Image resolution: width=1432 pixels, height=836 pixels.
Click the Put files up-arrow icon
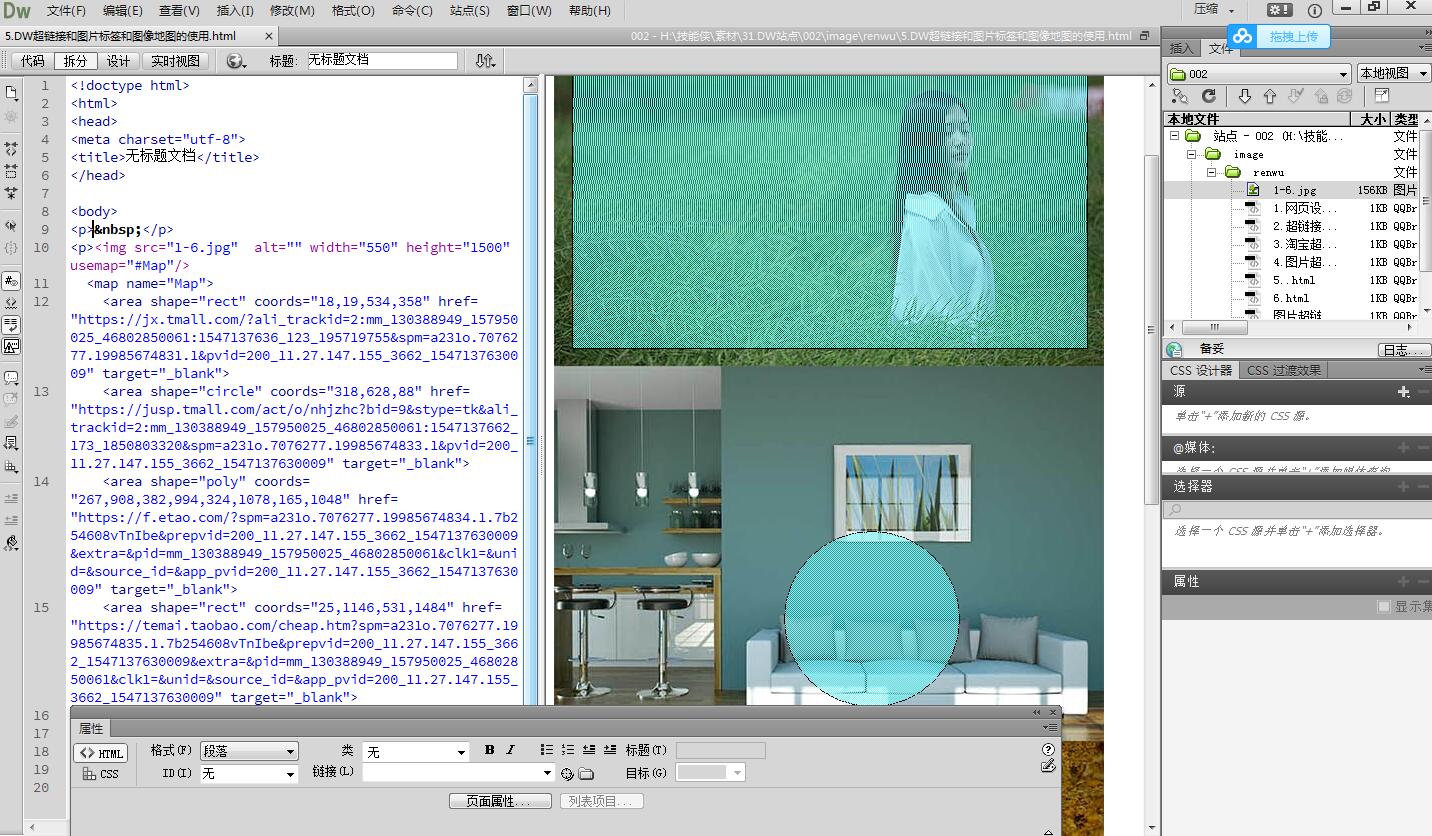(1270, 96)
